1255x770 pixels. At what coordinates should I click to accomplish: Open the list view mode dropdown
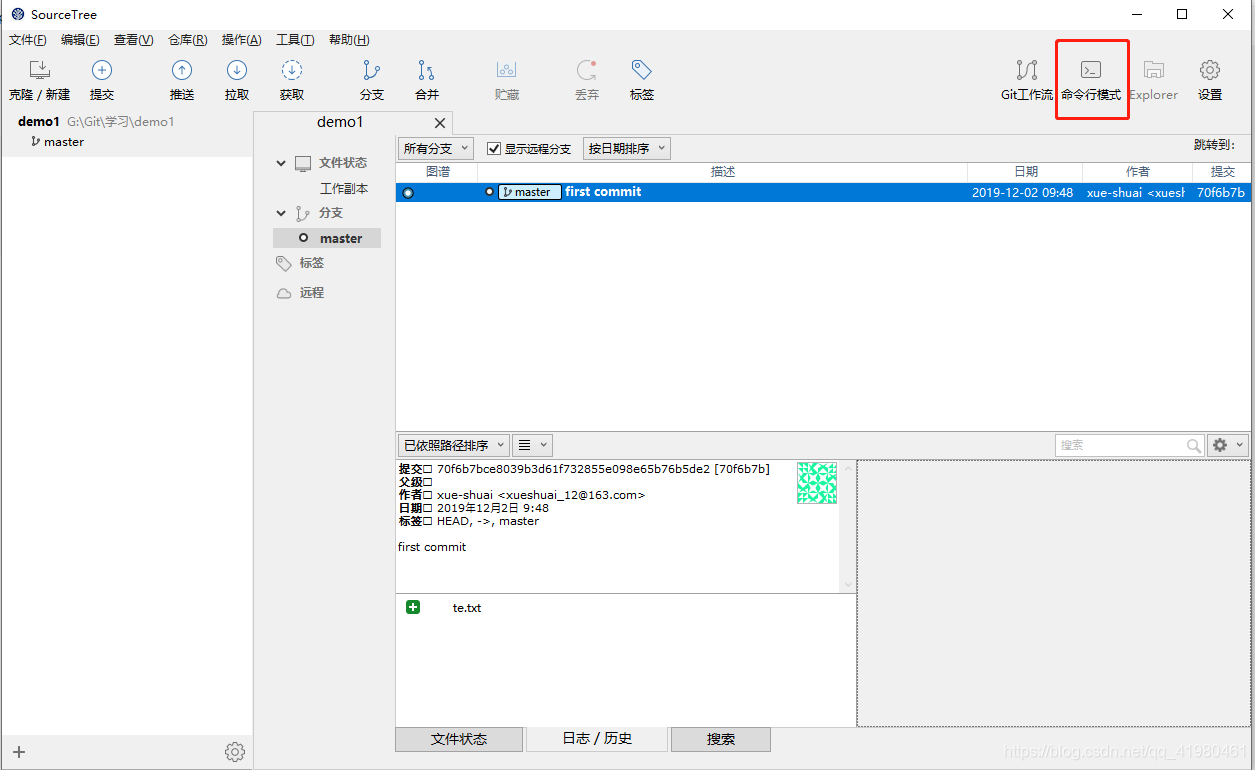tap(533, 445)
